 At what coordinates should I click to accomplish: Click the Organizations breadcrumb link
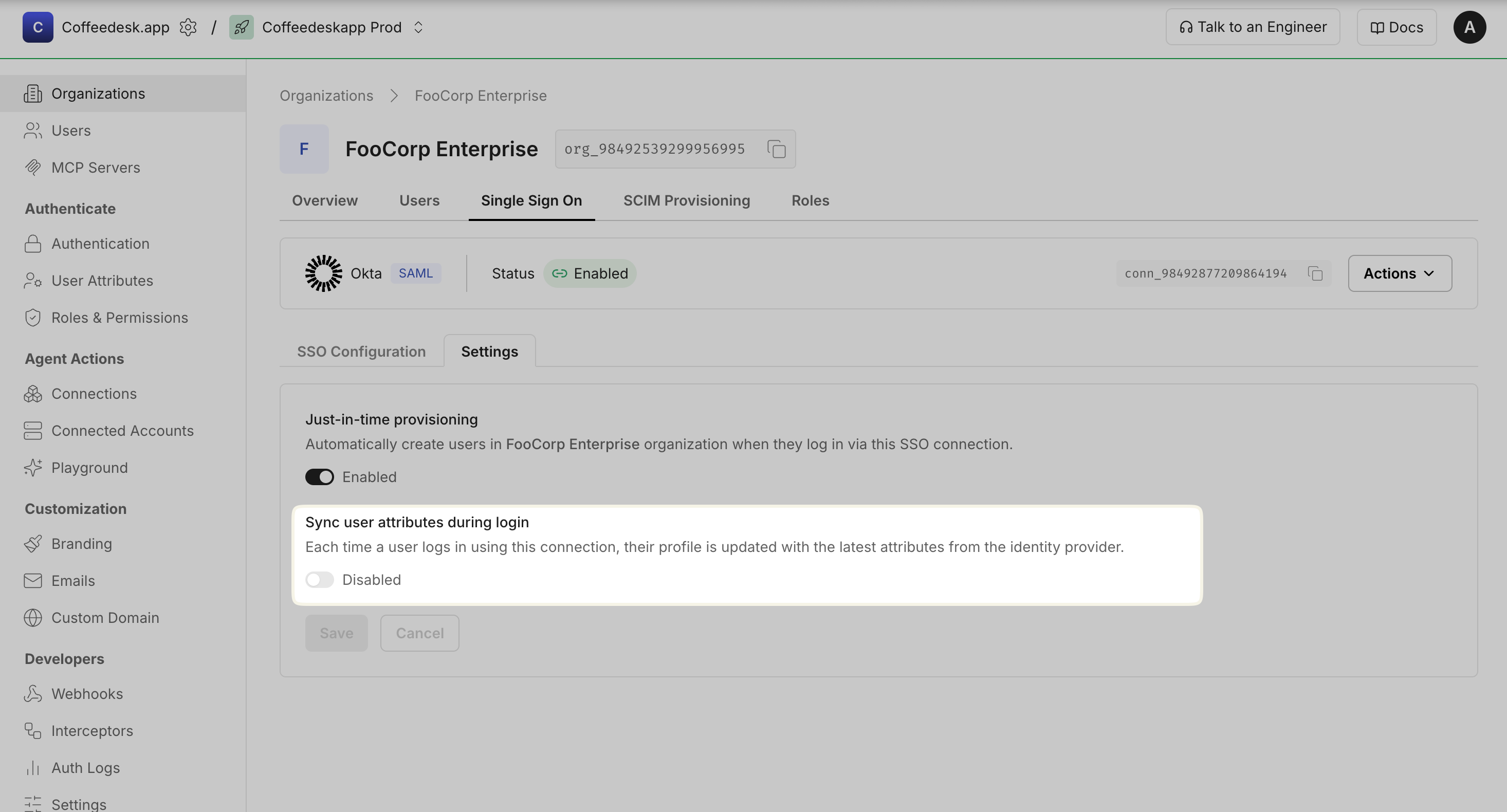pos(326,96)
